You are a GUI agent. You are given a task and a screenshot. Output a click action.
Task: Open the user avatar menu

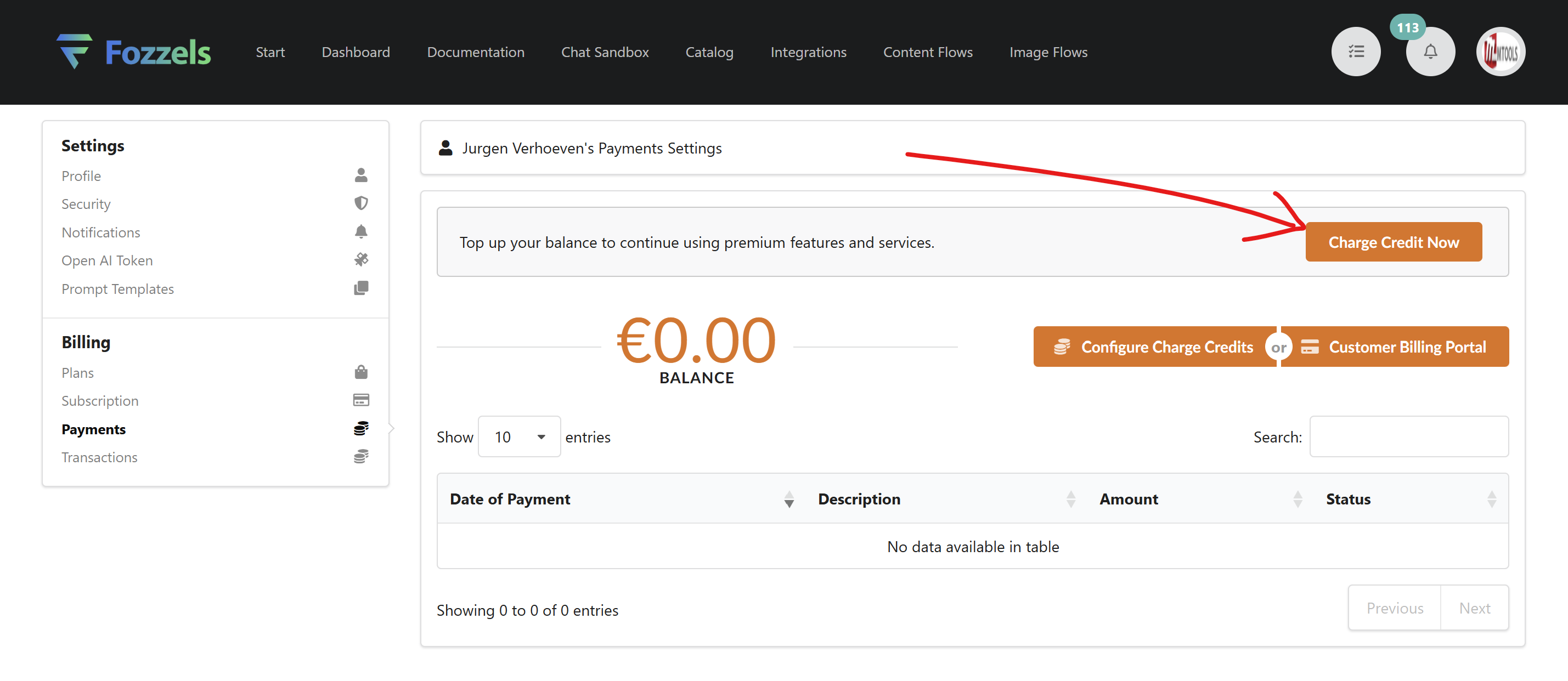coord(1500,52)
